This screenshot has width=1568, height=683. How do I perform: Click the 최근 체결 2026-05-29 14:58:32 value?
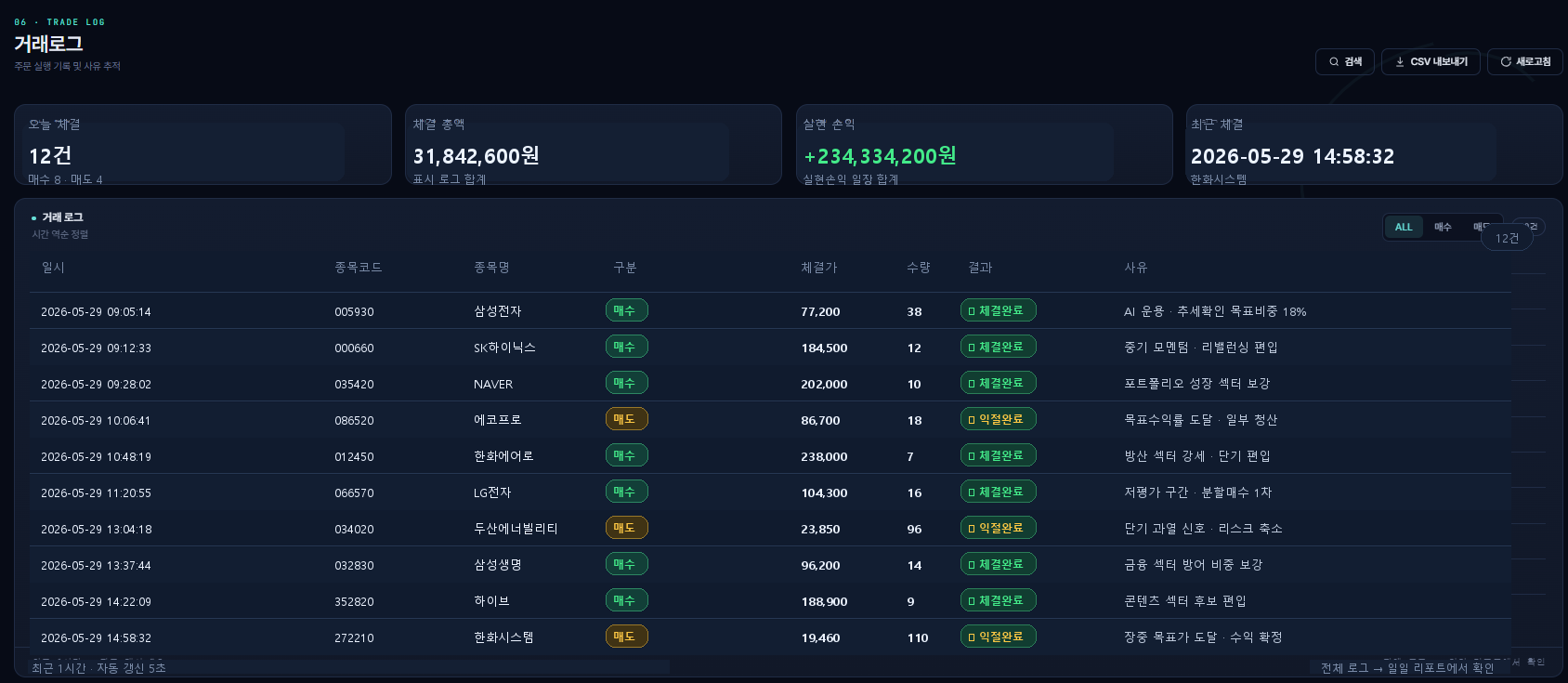click(1293, 156)
